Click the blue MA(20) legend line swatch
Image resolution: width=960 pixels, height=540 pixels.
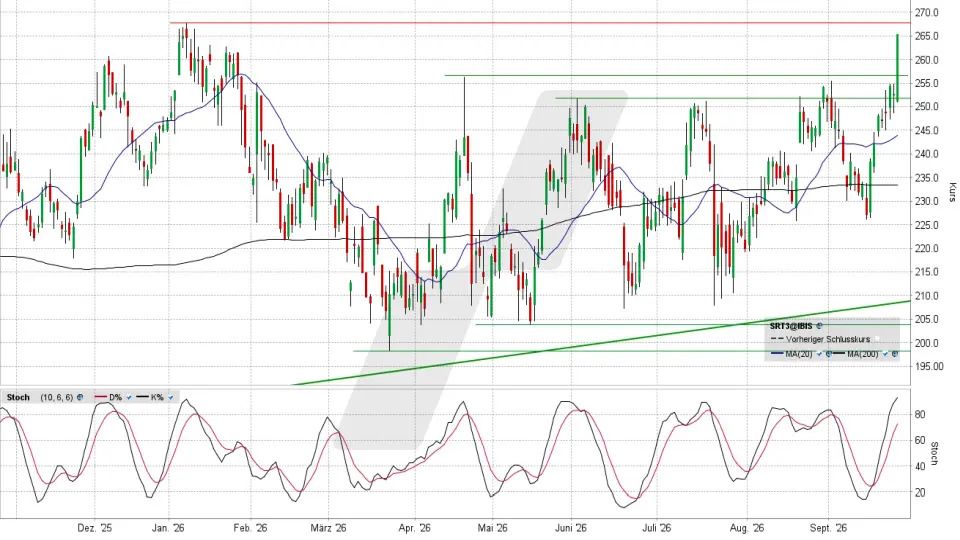click(778, 353)
